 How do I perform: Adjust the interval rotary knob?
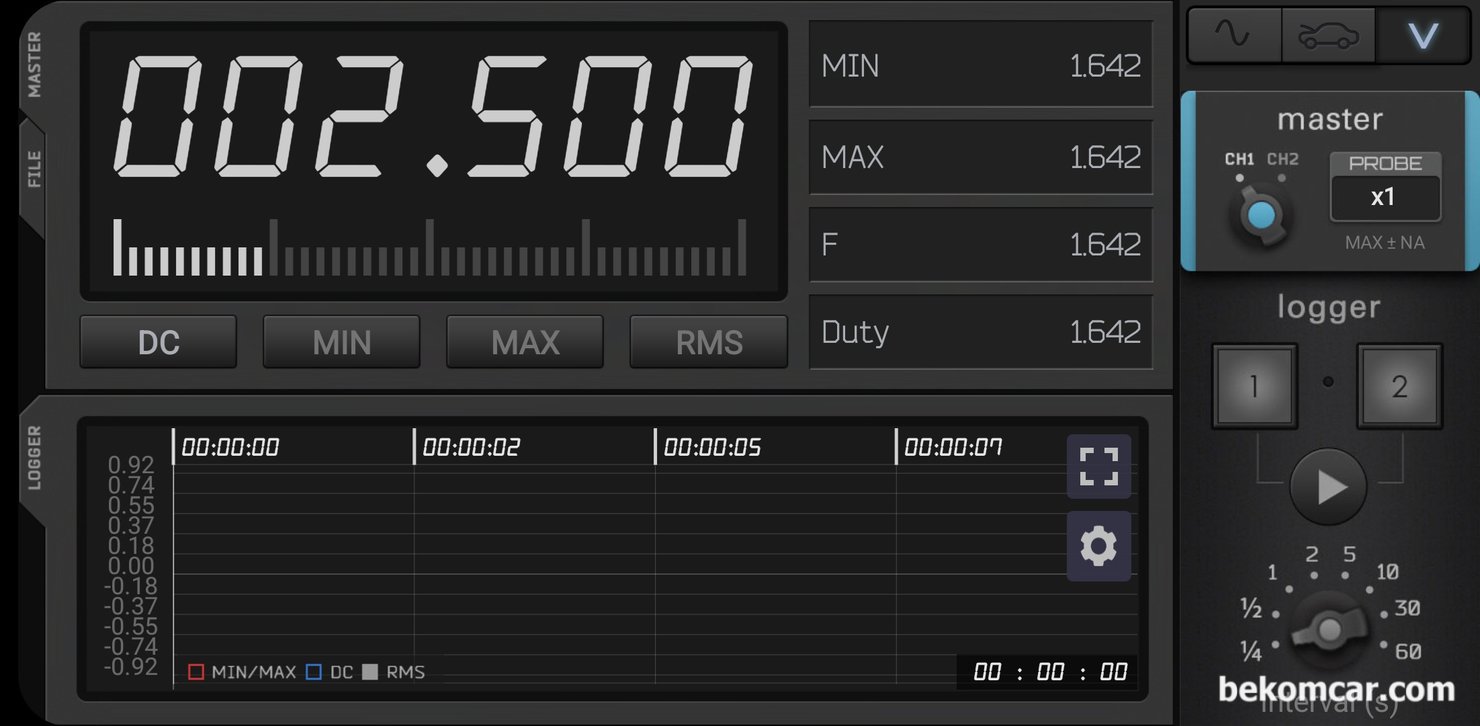point(1329,628)
